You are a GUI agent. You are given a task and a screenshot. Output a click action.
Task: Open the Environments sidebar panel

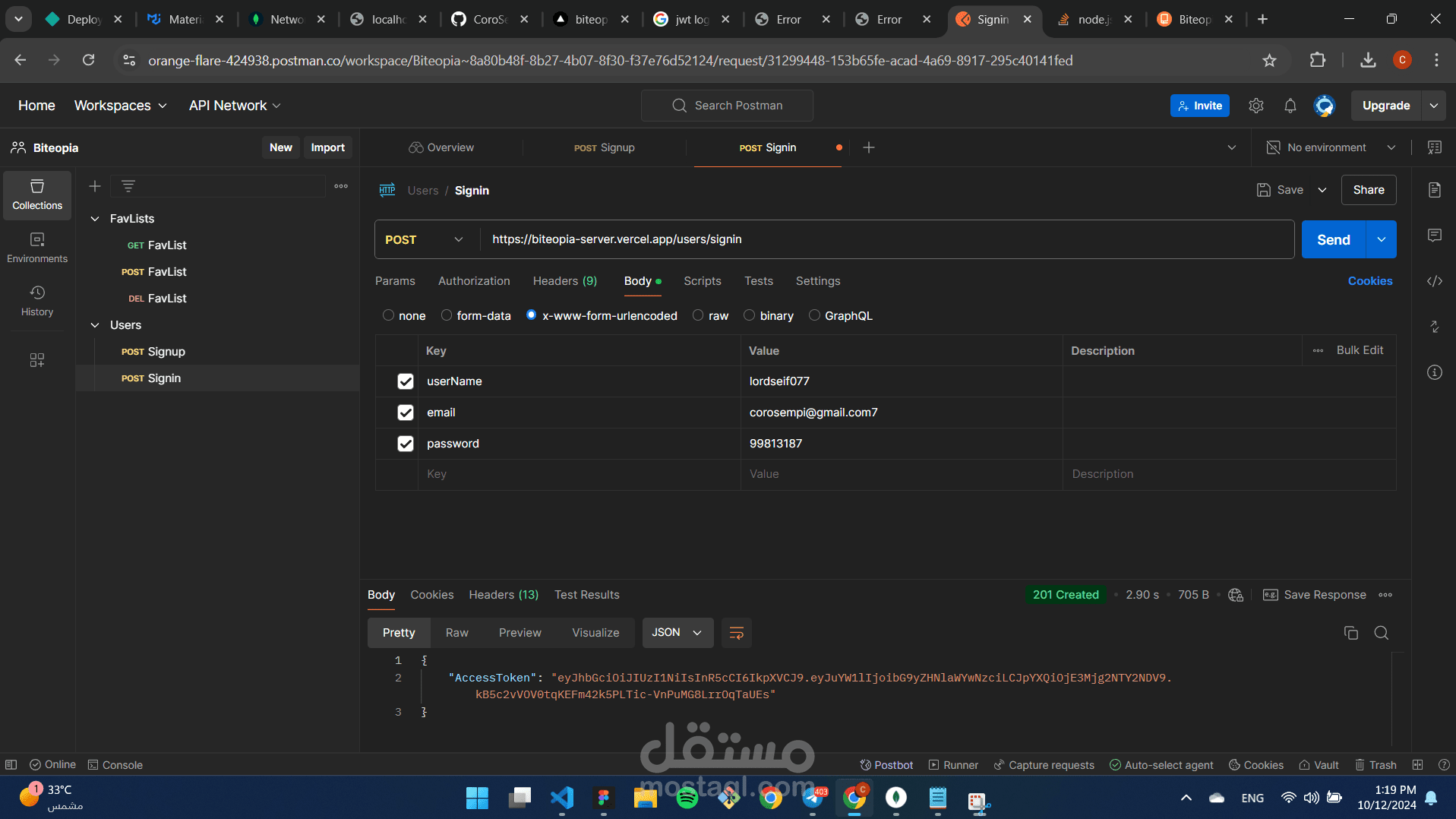(x=37, y=248)
